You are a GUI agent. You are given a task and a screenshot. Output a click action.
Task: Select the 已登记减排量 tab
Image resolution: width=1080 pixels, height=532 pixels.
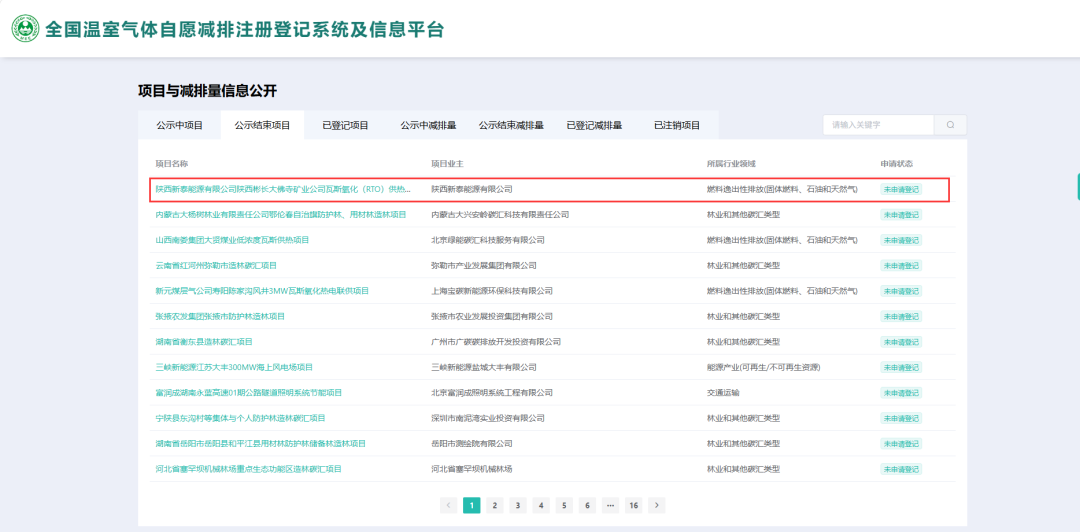tap(594, 125)
